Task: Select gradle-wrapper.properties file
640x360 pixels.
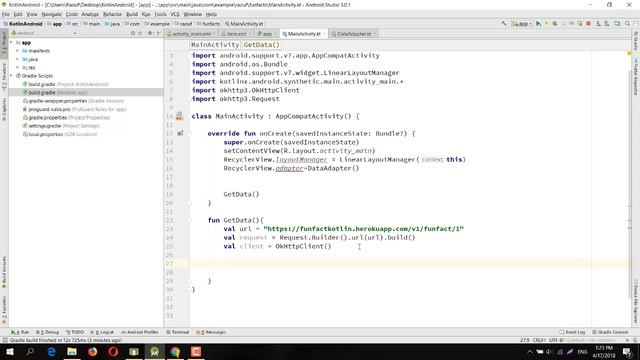Action: coord(73,101)
